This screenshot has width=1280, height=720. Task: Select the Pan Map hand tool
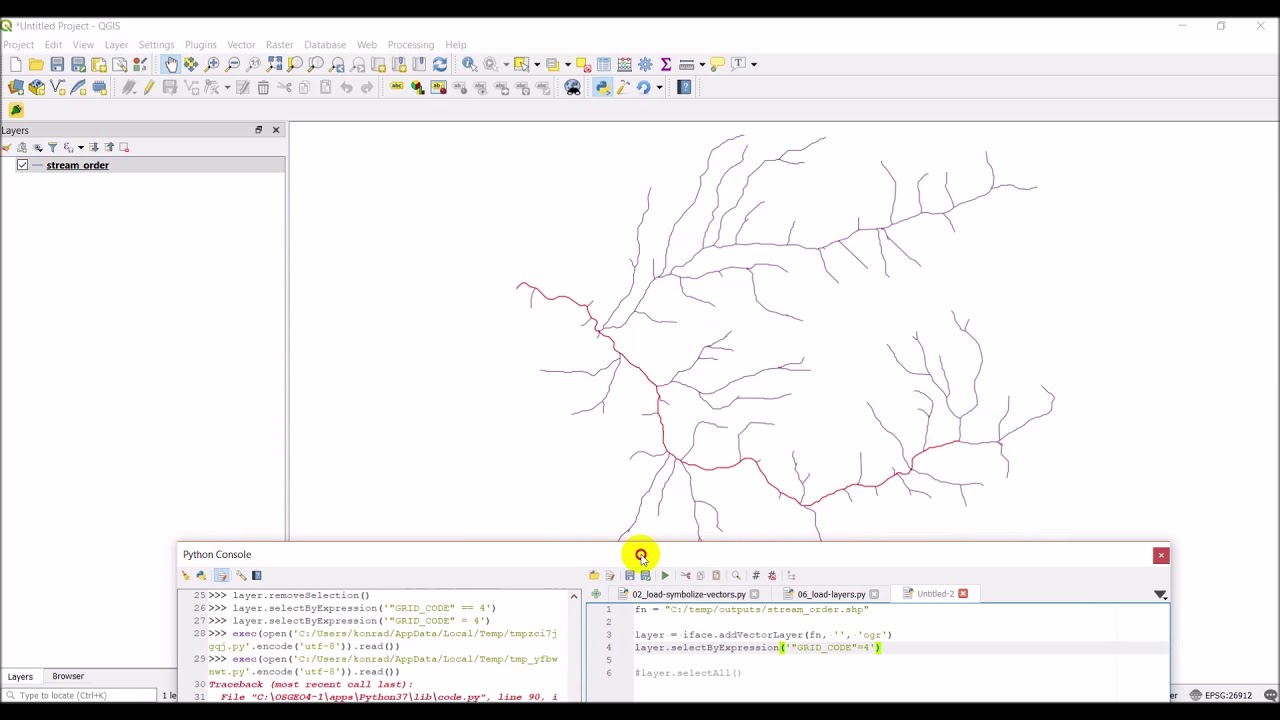click(170, 64)
